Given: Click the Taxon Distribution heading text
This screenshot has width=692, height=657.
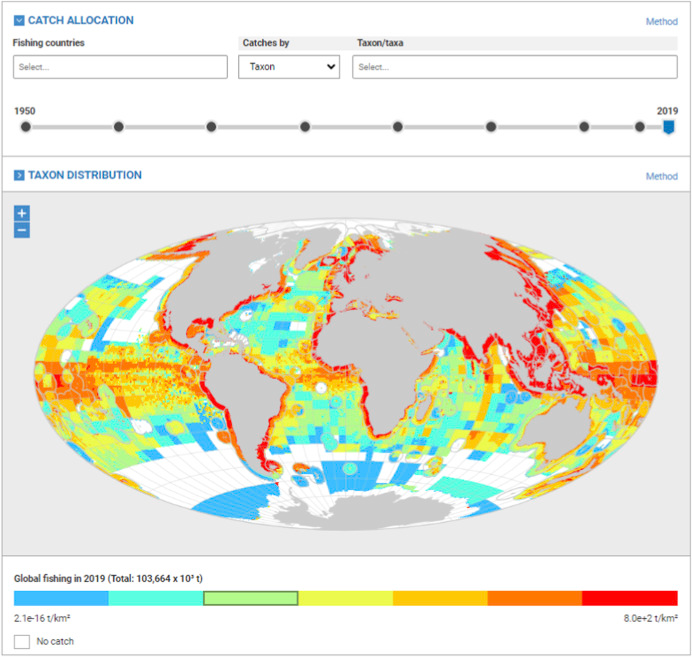Looking at the screenshot, I should [x=85, y=175].
